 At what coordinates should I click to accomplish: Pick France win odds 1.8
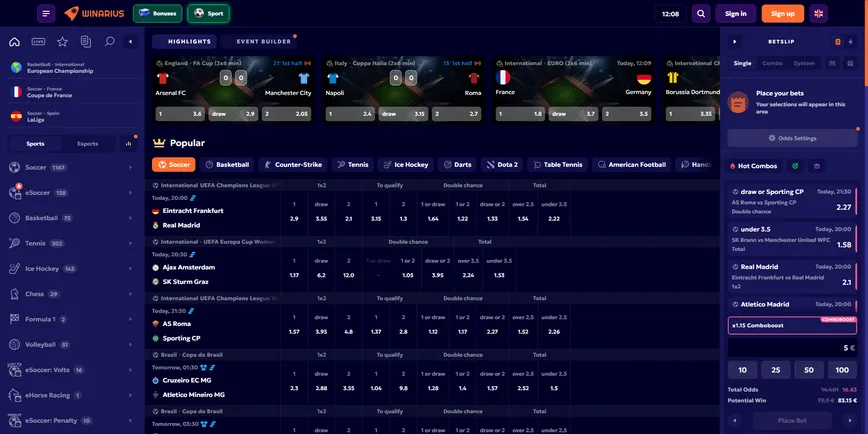point(520,114)
